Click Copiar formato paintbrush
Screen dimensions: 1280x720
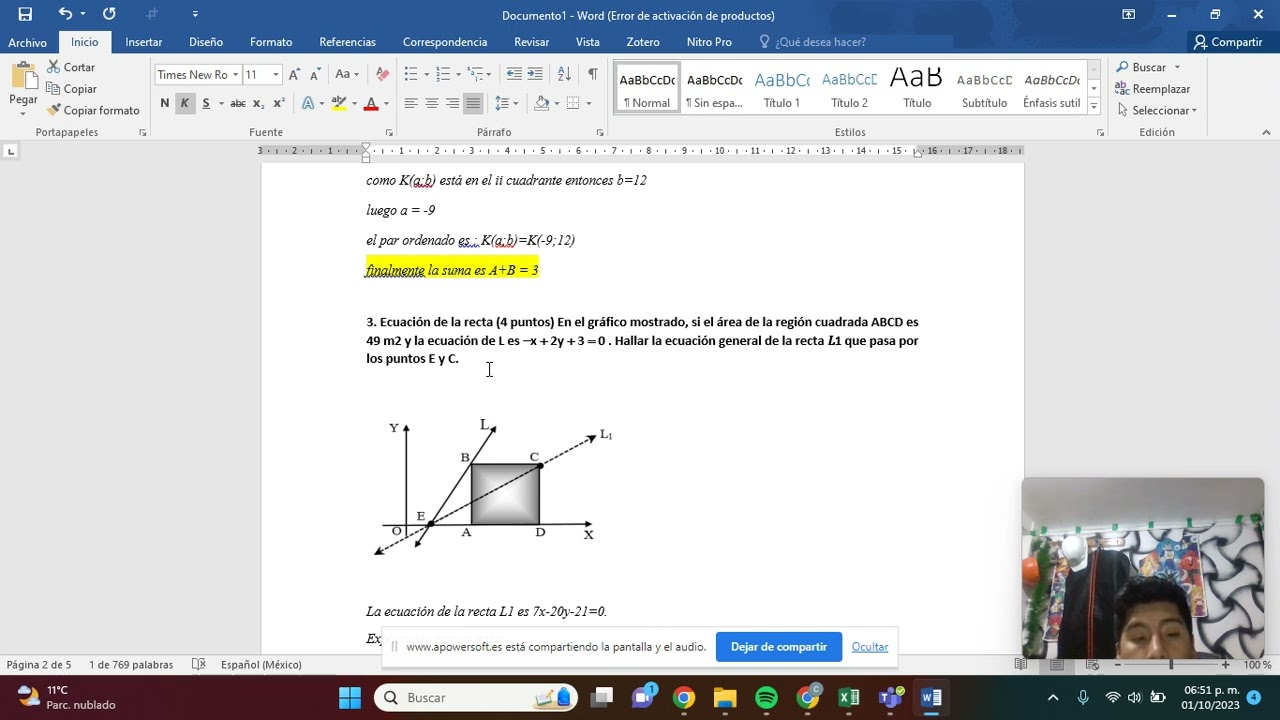pos(93,110)
